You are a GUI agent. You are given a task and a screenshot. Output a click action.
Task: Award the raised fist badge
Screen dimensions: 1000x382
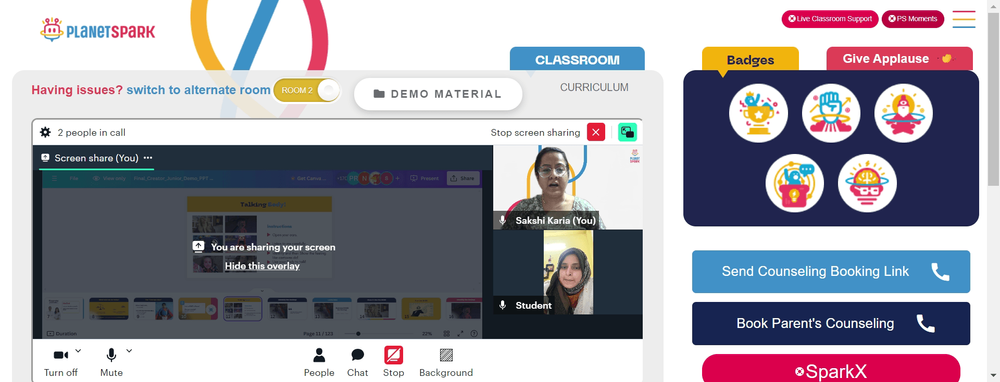pyautogui.click(x=831, y=114)
